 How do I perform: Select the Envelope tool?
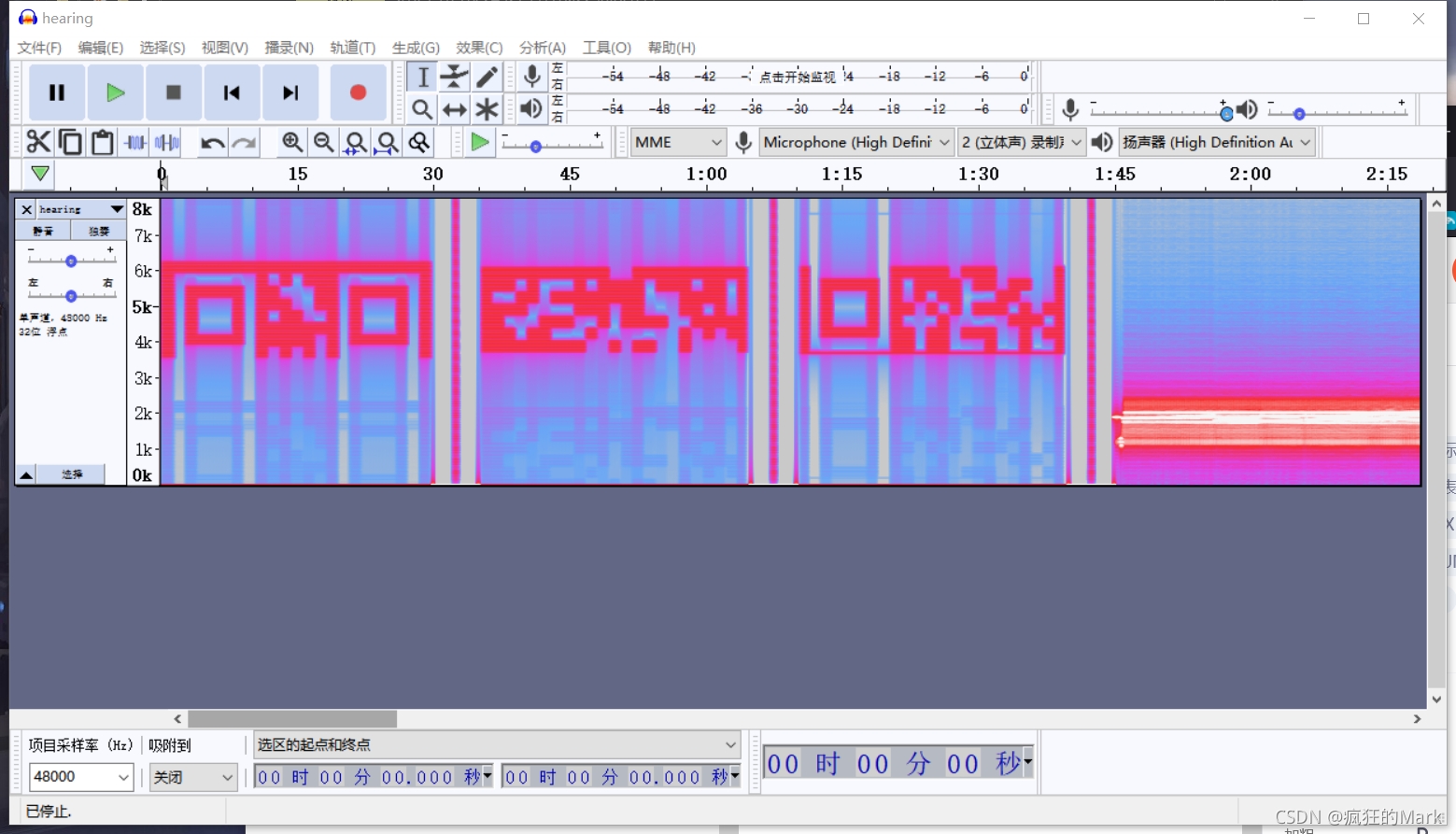tap(455, 78)
